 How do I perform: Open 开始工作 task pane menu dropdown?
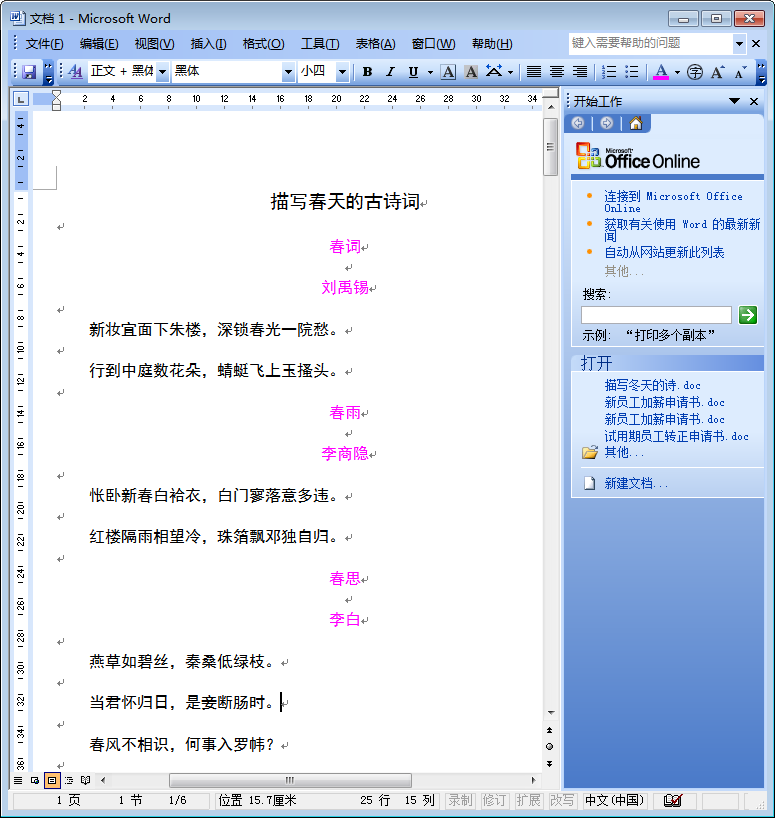735,101
